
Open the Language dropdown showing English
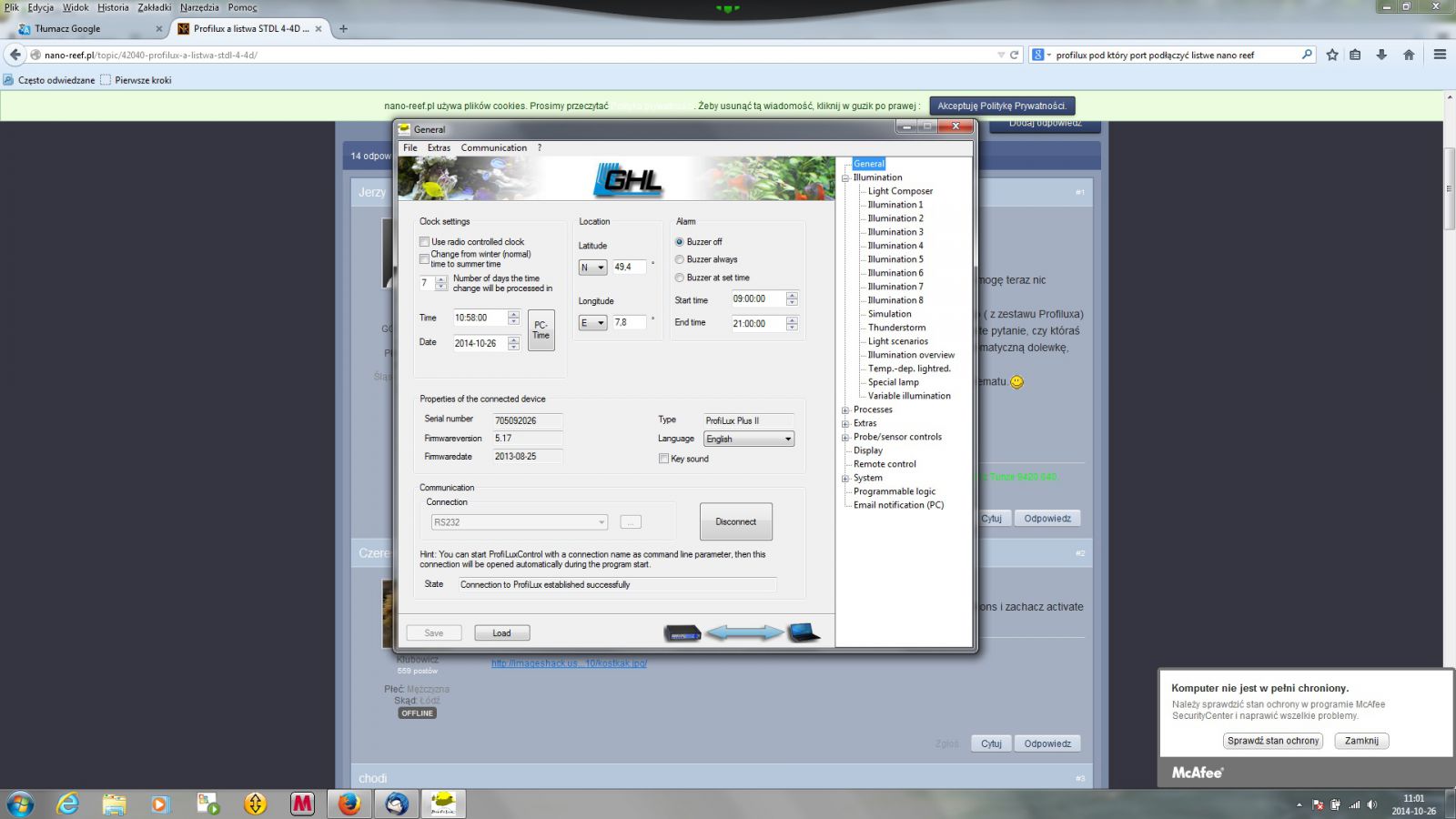749,439
